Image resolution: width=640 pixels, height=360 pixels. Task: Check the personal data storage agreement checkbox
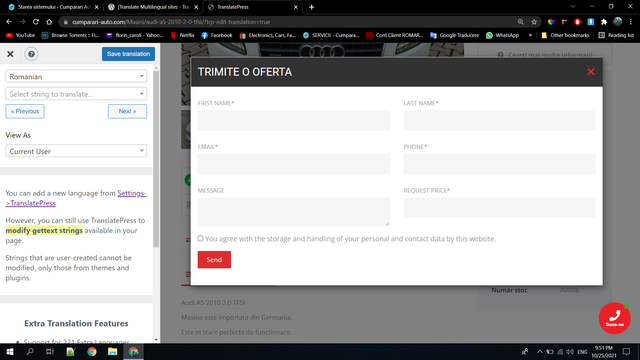tap(200, 238)
